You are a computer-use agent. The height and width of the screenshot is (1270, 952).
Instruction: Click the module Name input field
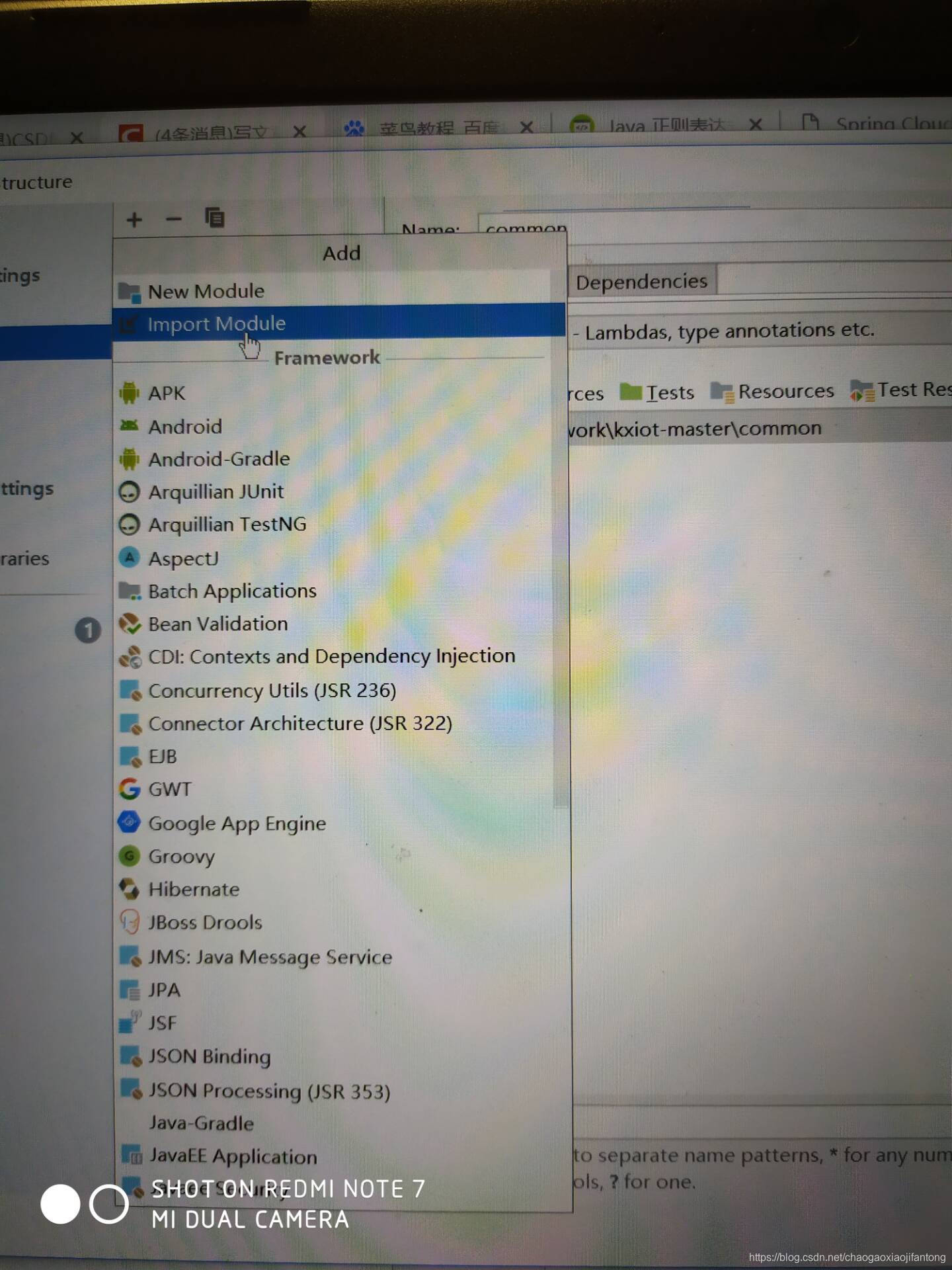tap(714, 227)
